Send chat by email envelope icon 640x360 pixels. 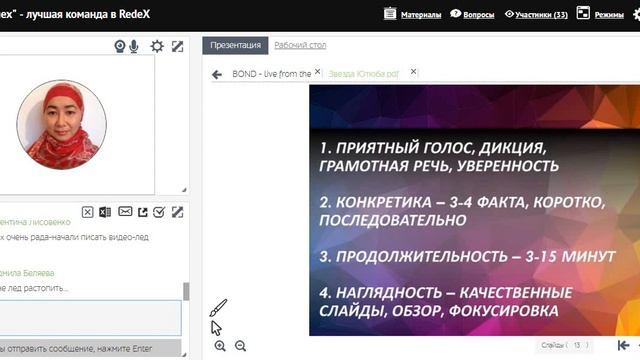(125, 211)
